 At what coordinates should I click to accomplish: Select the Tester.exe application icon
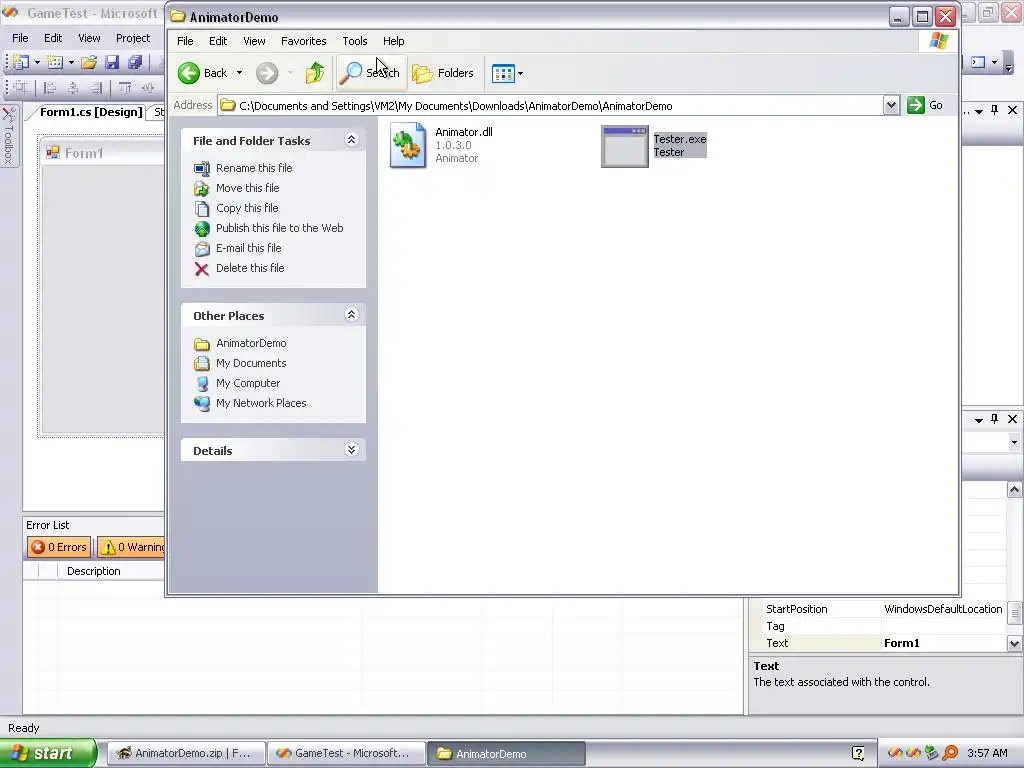tap(625, 146)
